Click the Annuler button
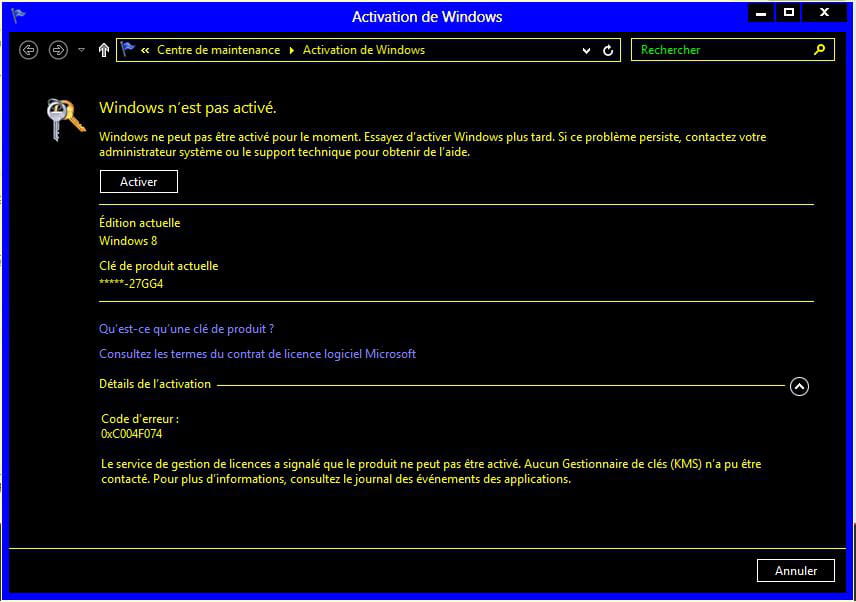Image resolution: width=856 pixels, height=602 pixels. 795,571
